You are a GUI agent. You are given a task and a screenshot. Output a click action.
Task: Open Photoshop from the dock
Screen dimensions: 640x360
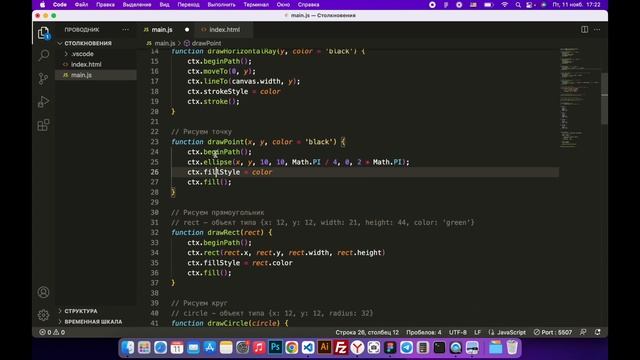coord(275,347)
